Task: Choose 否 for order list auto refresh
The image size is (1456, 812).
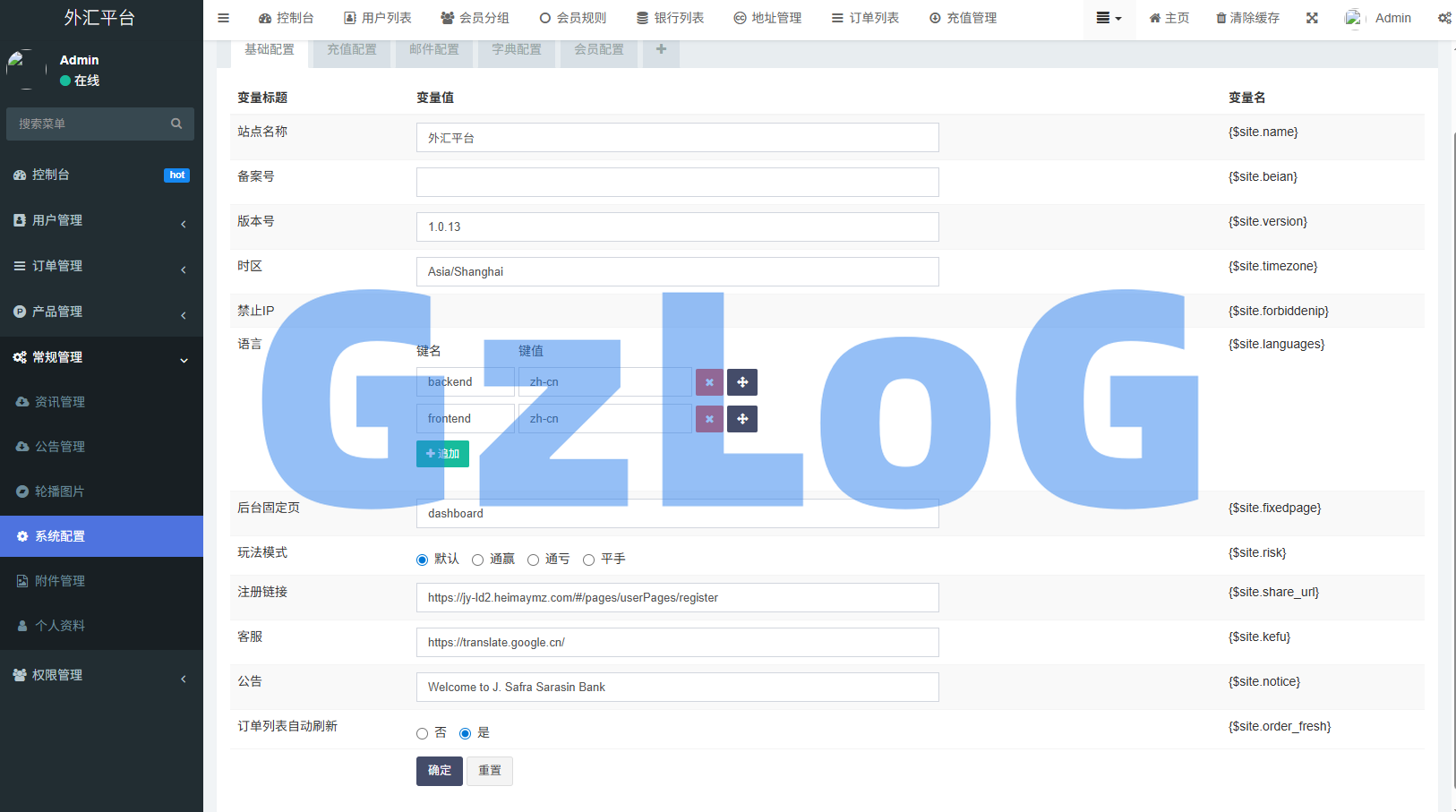Action: (422, 732)
